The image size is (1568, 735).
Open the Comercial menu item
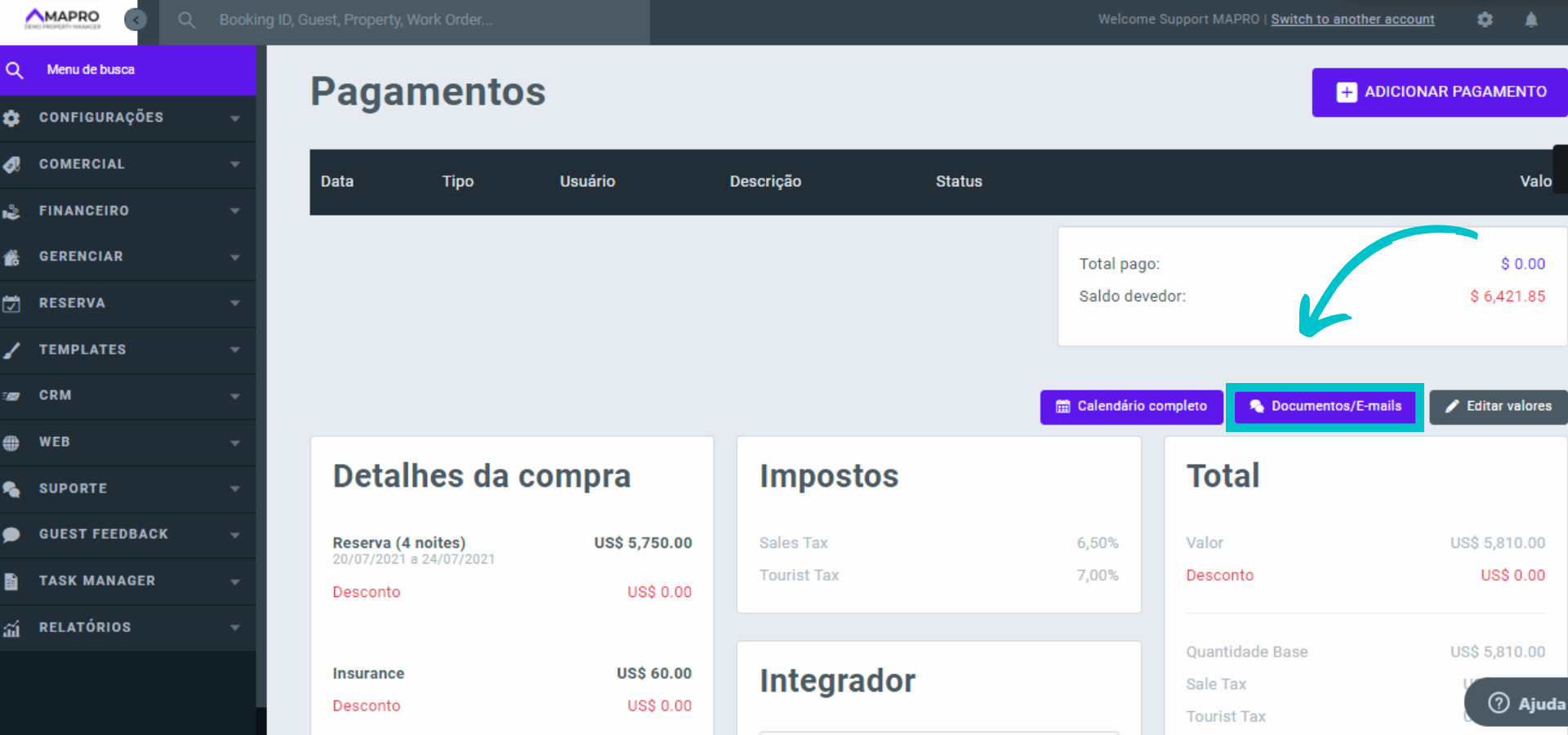click(82, 164)
